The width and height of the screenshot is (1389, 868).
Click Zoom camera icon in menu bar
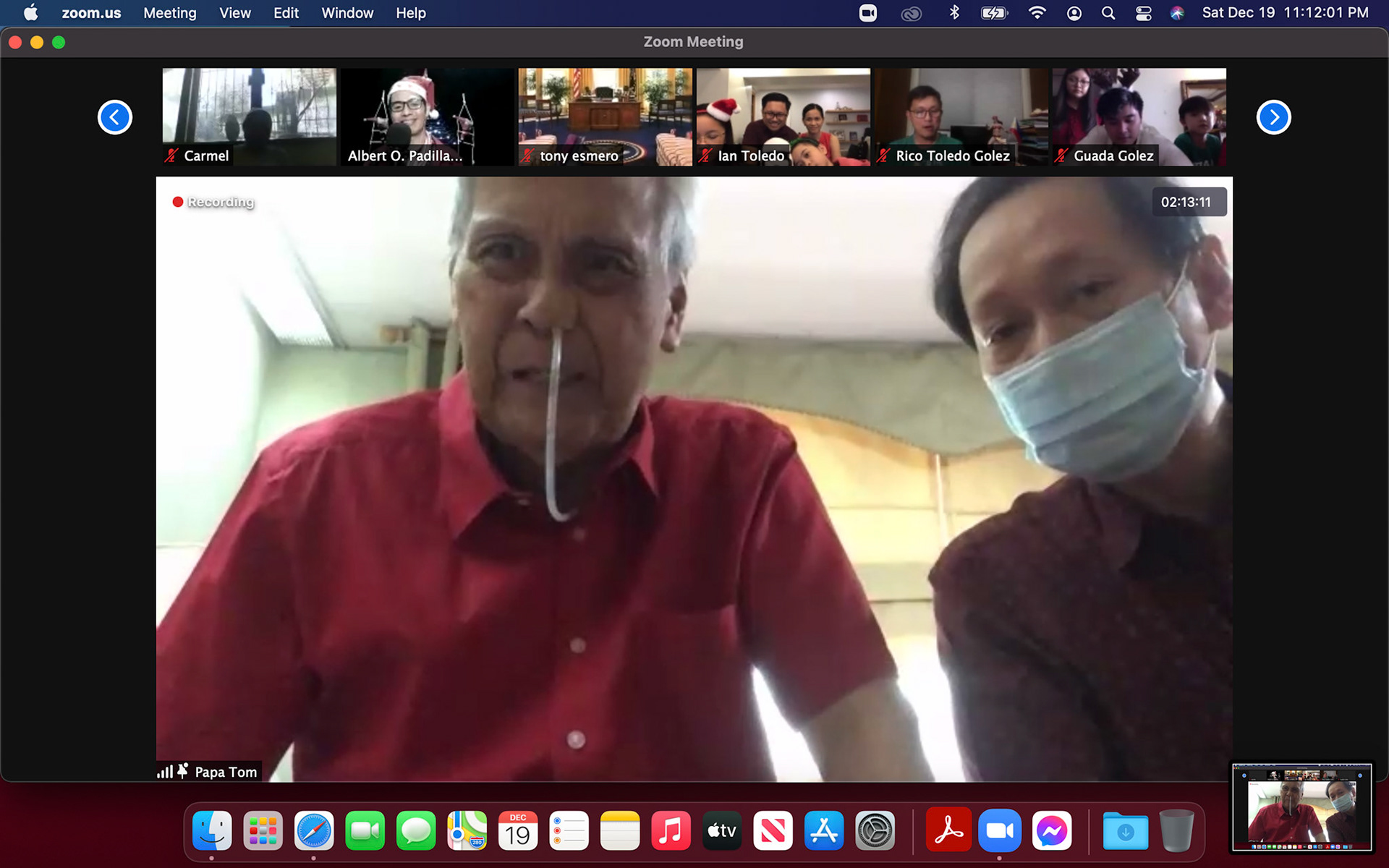pos(867,13)
